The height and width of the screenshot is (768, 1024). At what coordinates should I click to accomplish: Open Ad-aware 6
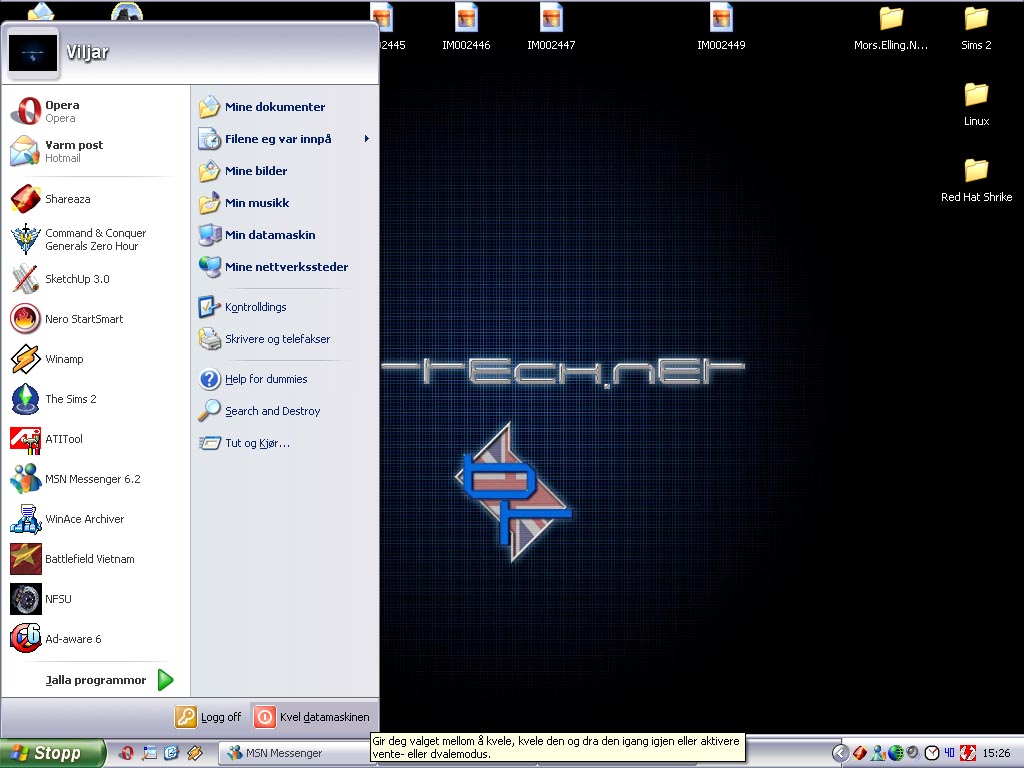point(96,639)
